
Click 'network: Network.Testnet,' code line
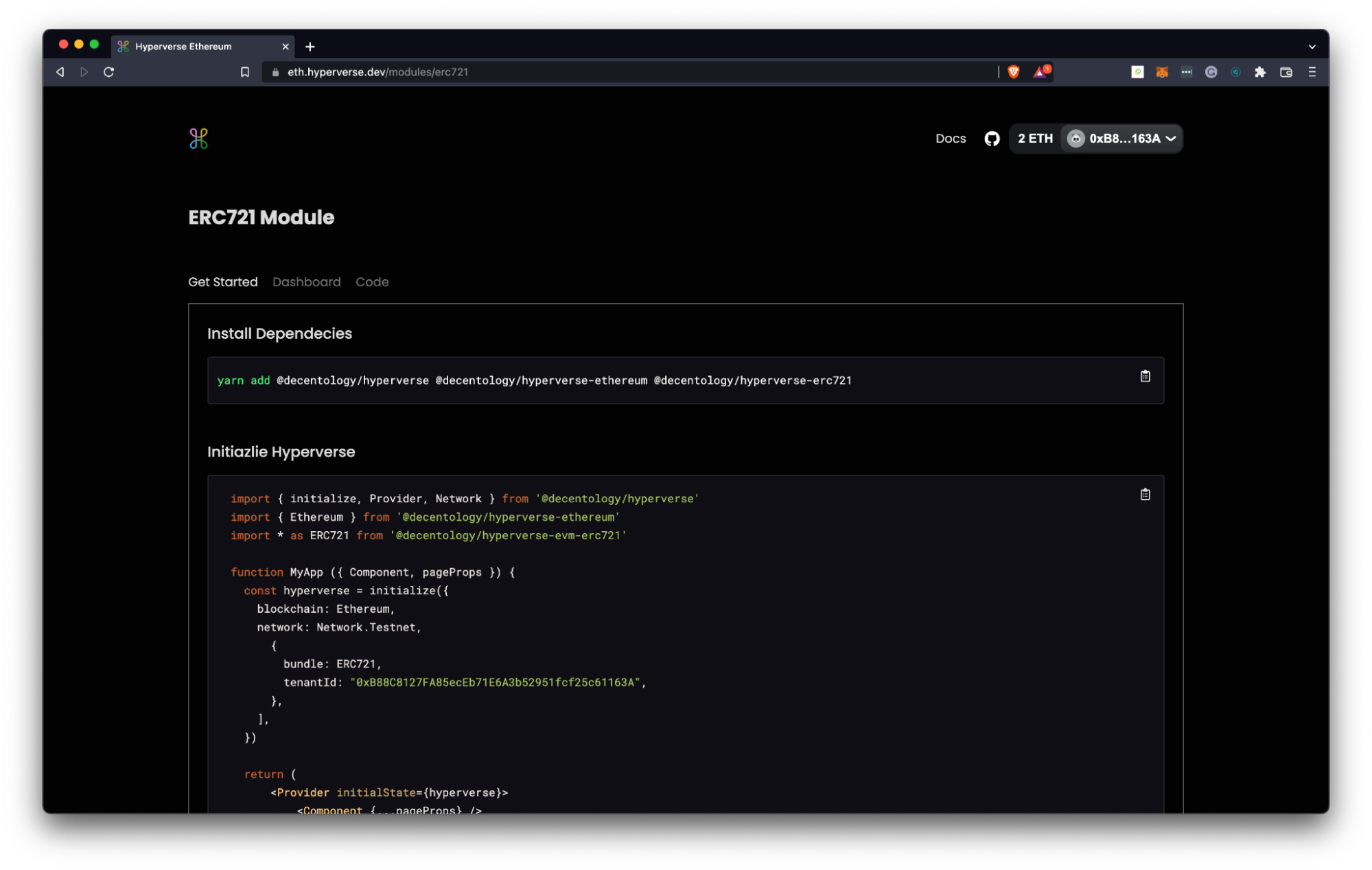pos(338,628)
